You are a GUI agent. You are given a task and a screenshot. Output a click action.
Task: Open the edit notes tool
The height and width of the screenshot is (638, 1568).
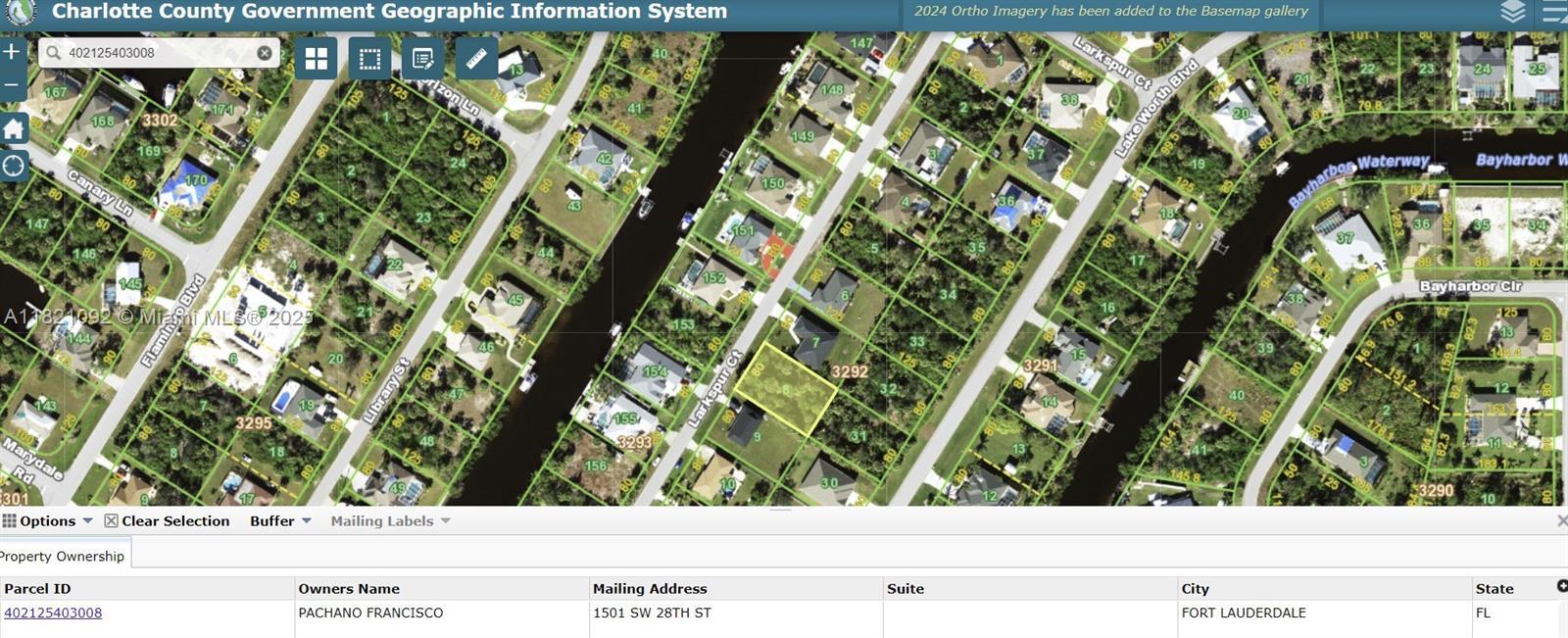click(423, 59)
